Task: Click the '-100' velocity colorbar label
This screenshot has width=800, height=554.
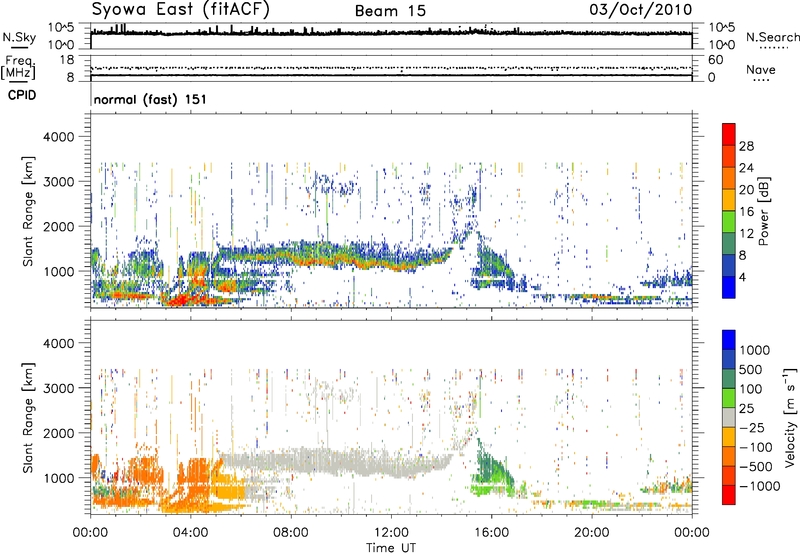Action: [755, 447]
